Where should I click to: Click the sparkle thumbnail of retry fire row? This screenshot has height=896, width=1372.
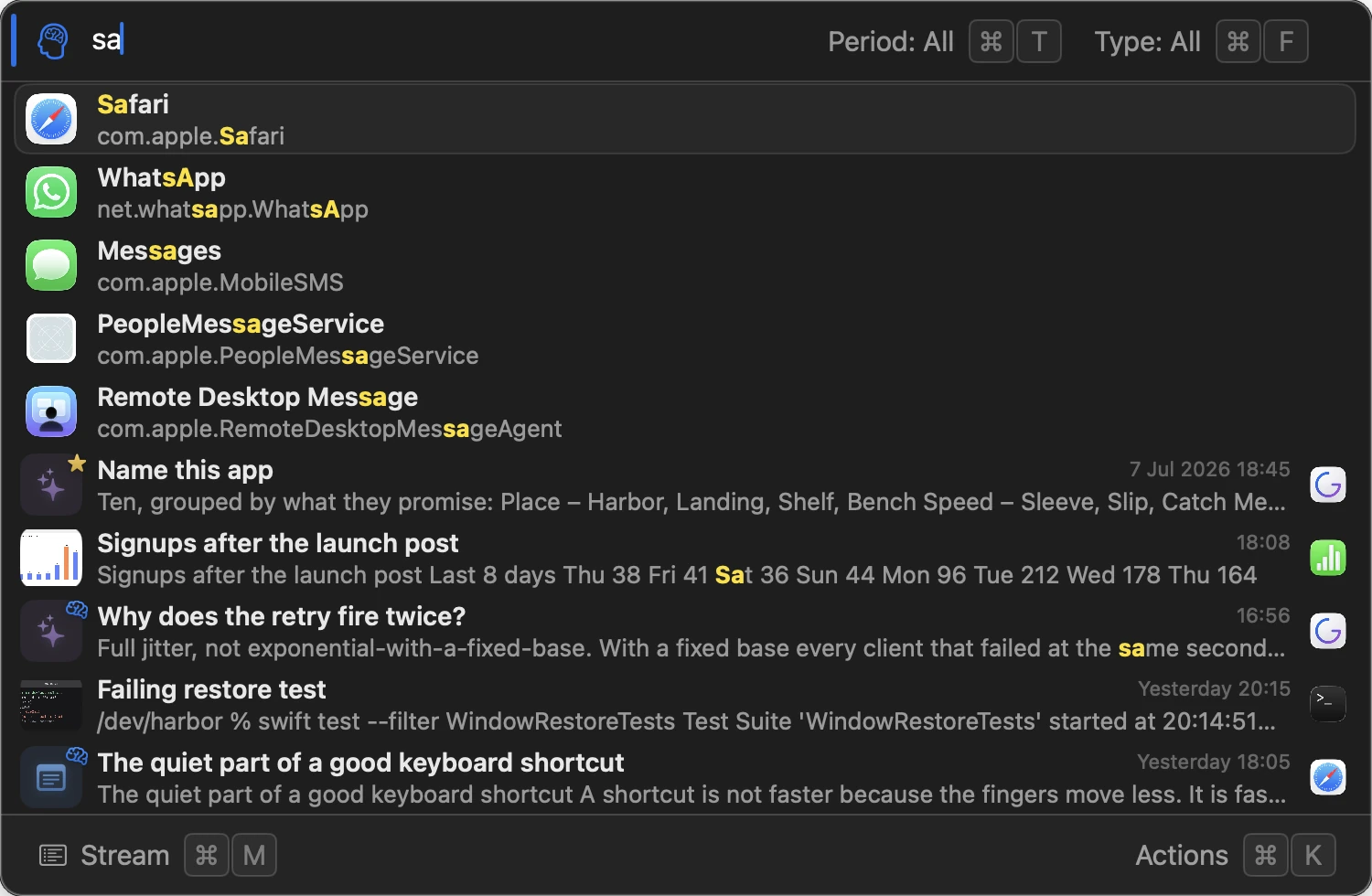pyautogui.click(x=51, y=631)
